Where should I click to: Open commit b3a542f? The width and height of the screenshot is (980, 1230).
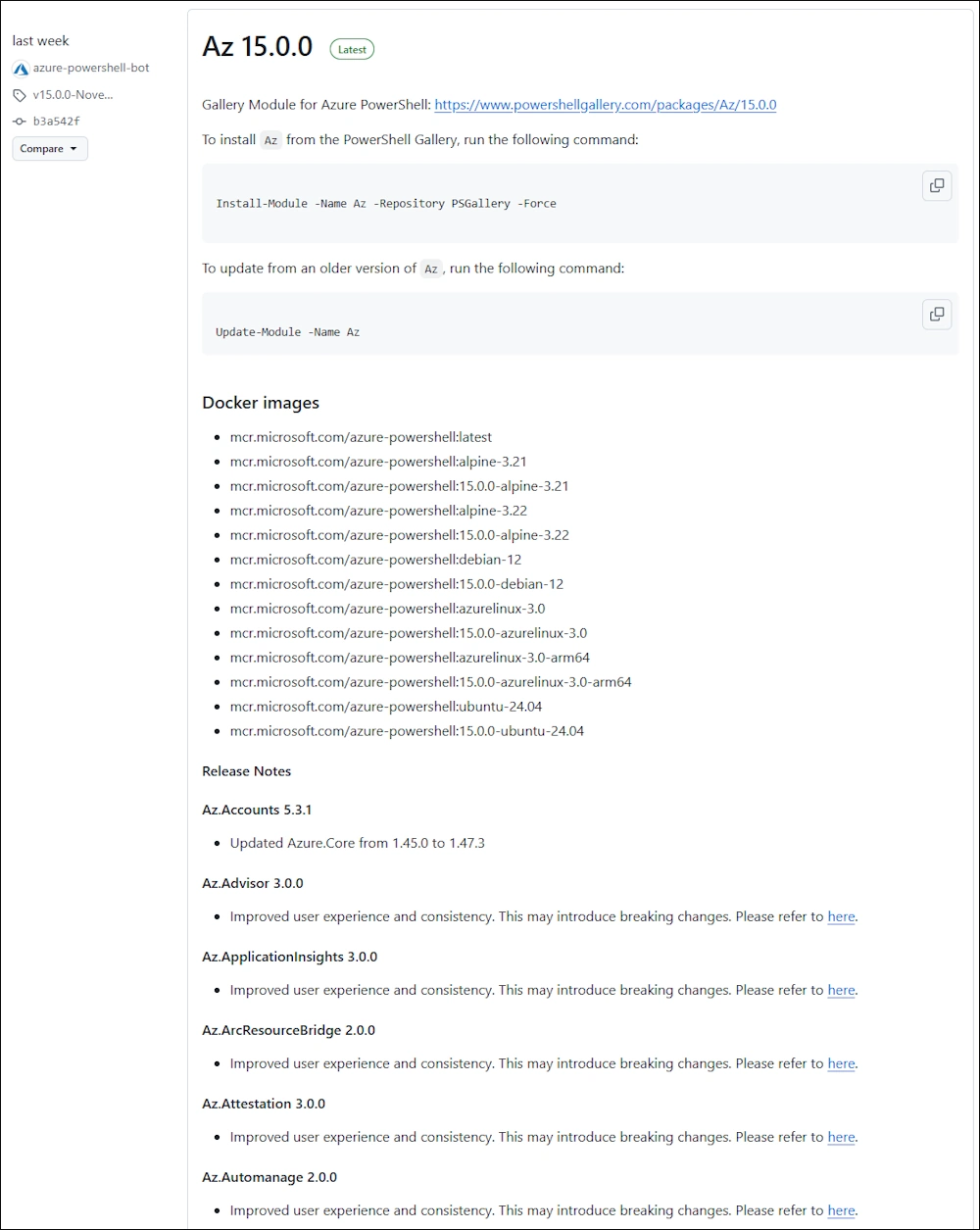tap(57, 122)
